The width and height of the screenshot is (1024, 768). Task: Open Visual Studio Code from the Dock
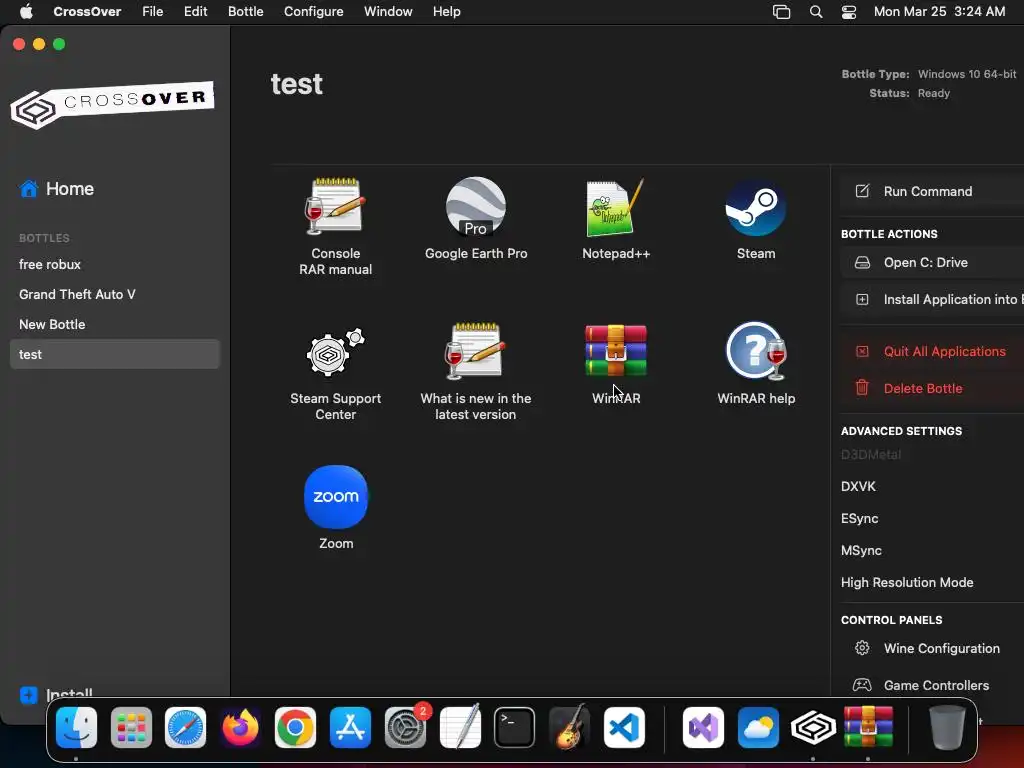click(x=624, y=728)
